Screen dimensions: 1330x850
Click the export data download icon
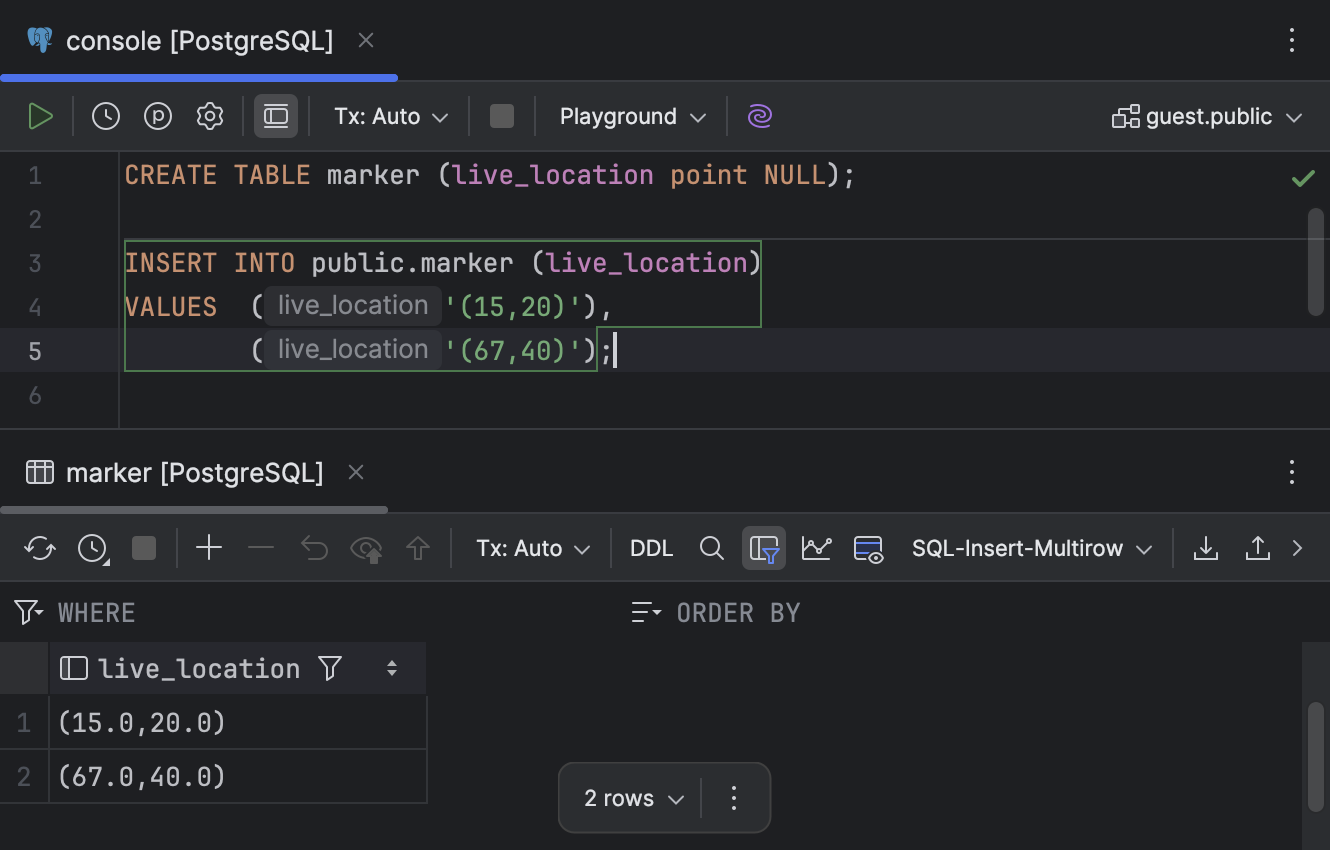pos(1206,548)
